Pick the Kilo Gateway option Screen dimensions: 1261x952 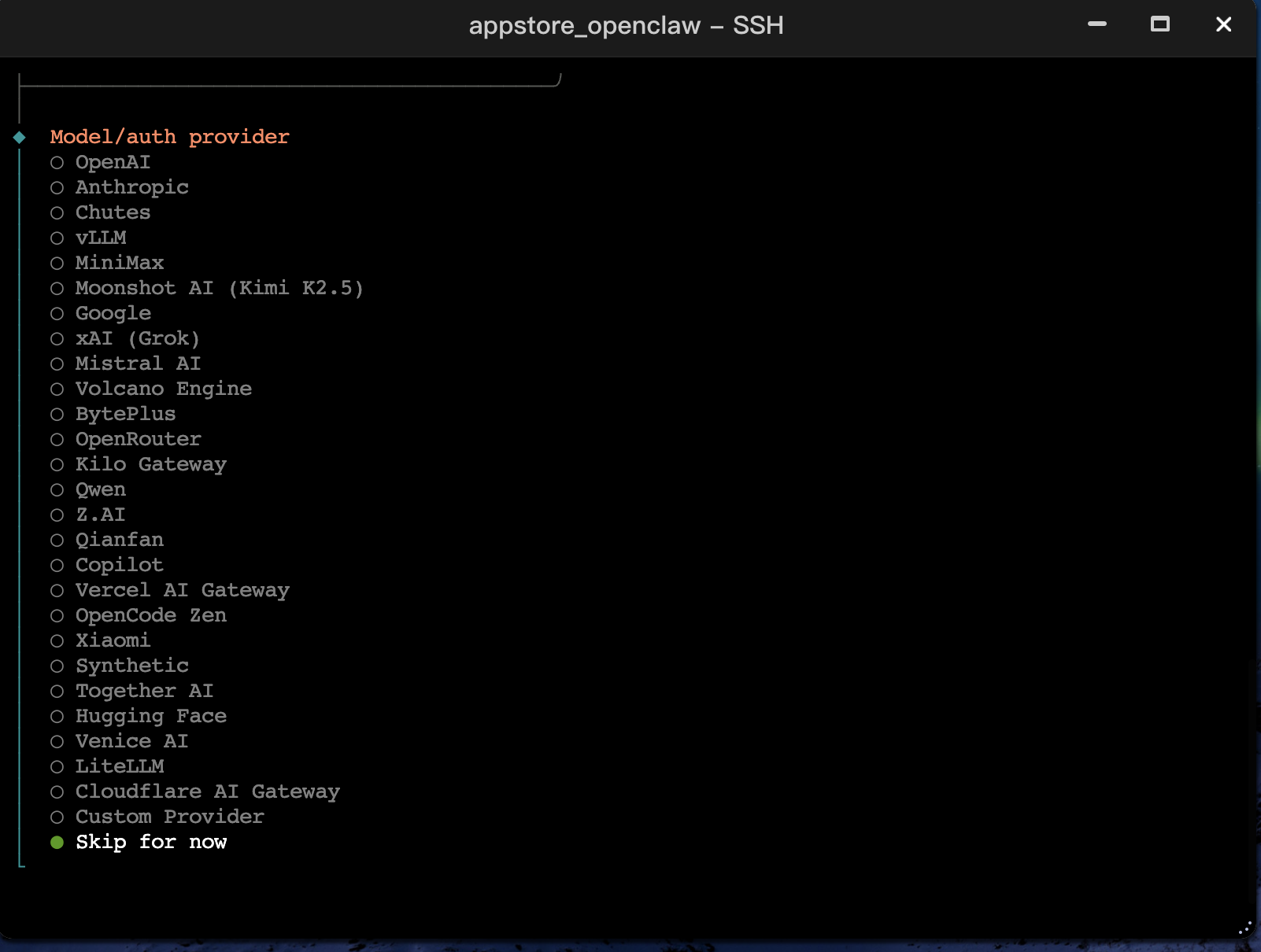click(x=150, y=464)
